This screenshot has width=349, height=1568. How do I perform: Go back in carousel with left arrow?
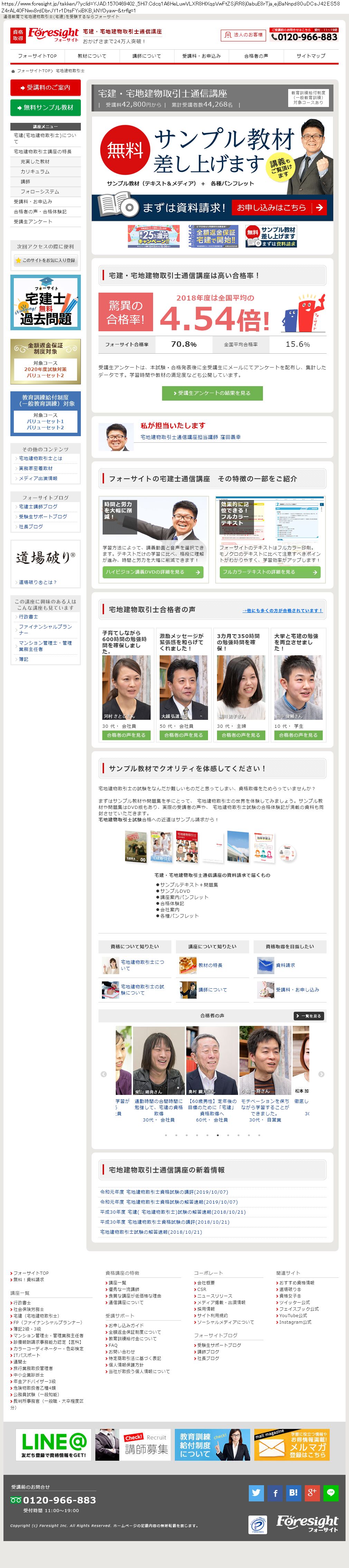[x=104, y=1074]
